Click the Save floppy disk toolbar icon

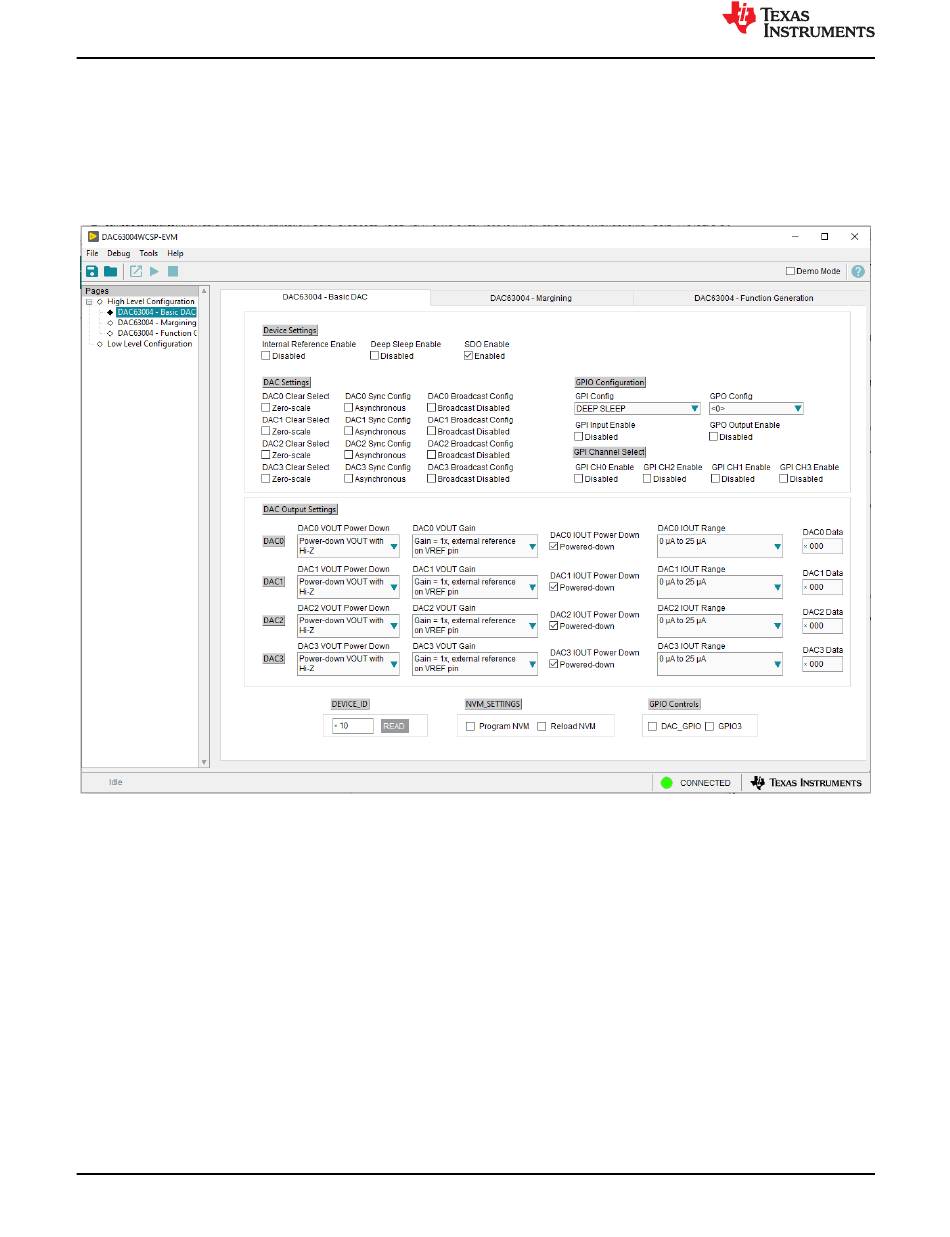(x=92, y=271)
